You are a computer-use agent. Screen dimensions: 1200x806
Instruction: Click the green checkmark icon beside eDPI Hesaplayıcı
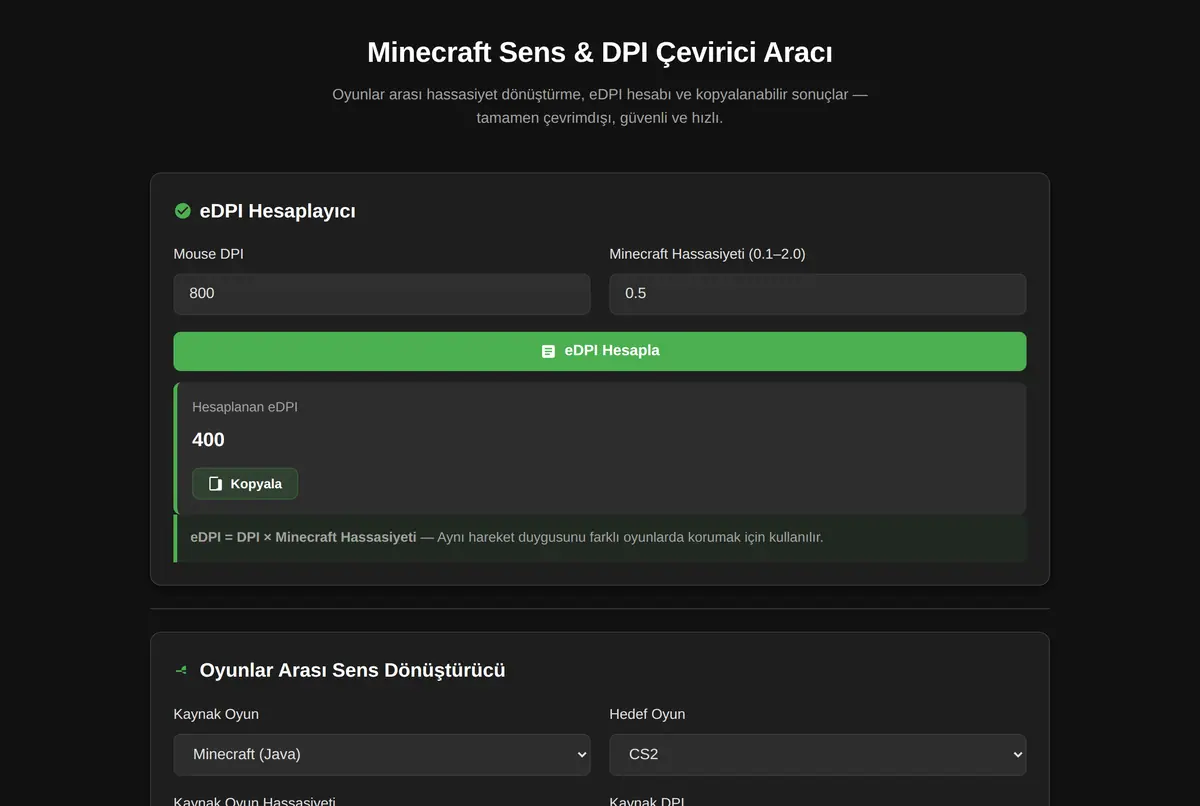pos(182,211)
